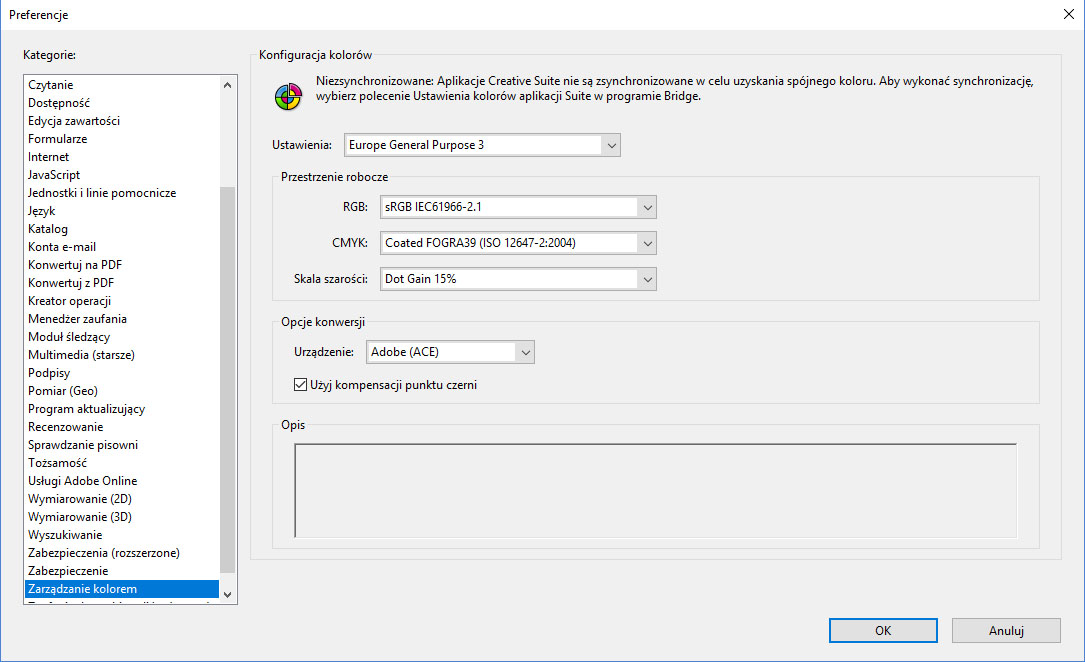Select Wymiarowanie (3D) category
This screenshot has width=1085, height=662.
[122, 516]
